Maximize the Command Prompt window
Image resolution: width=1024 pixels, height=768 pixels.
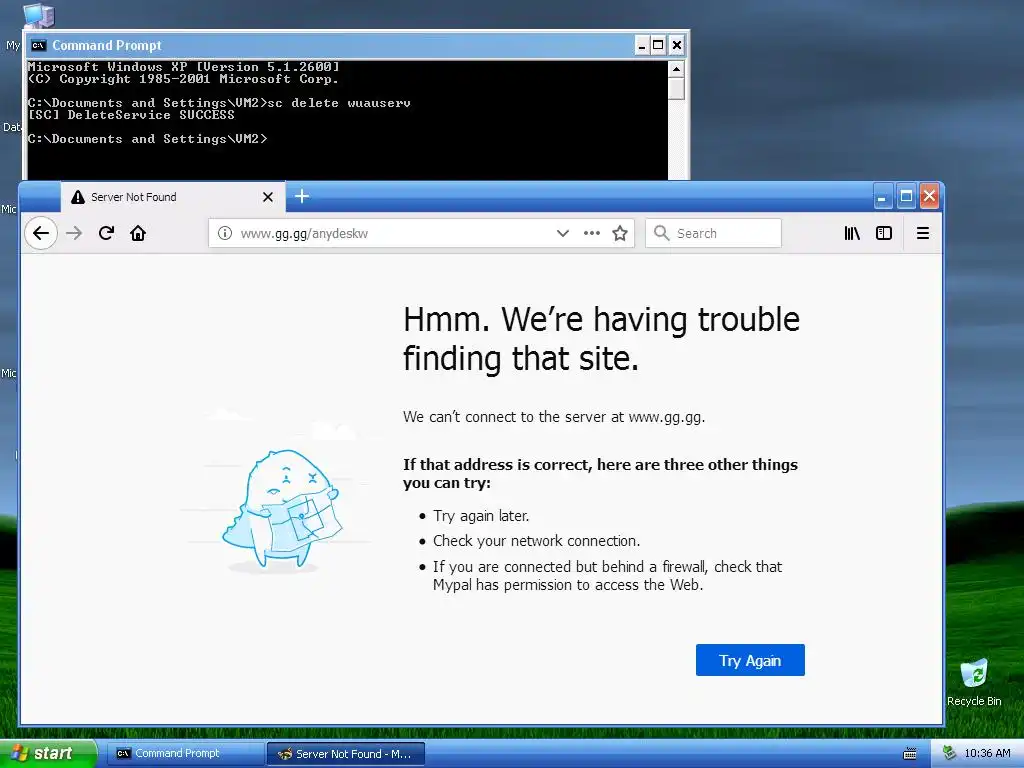pyautogui.click(x=658, y=45)
